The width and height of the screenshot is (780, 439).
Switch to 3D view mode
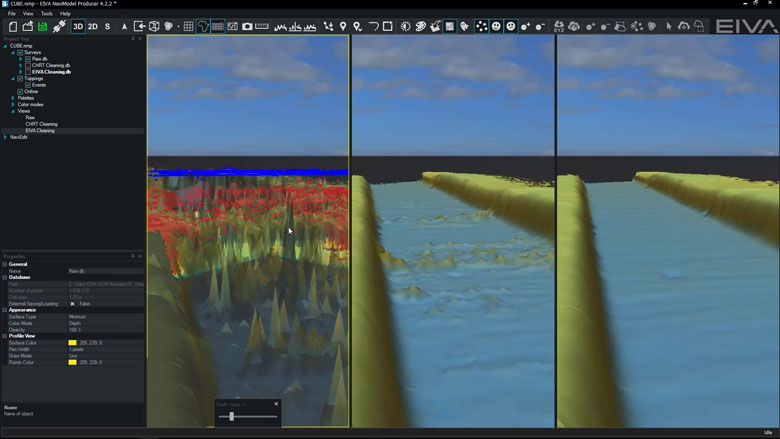click(x=78, y=26)
